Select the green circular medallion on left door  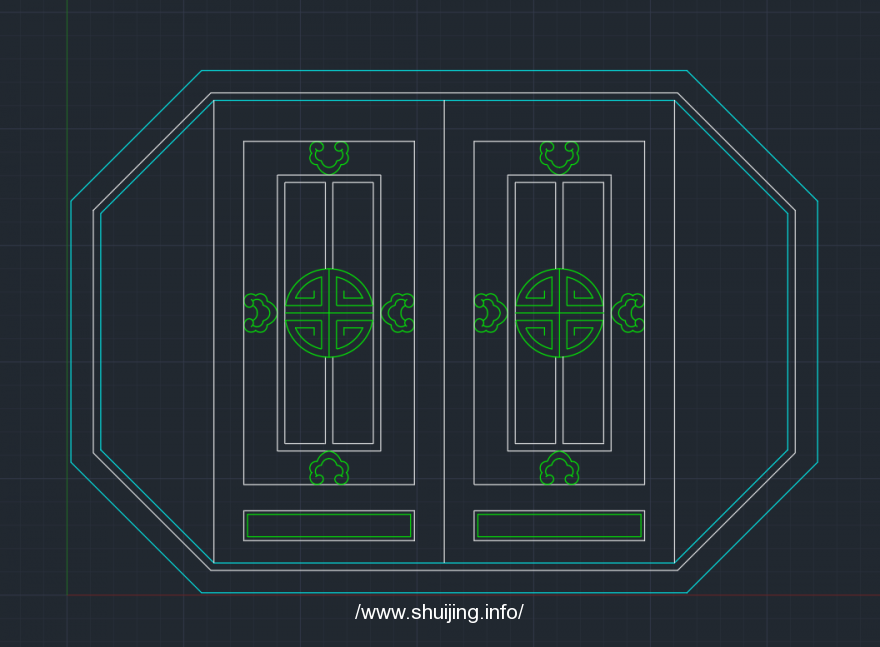click(x=329, y=313)
